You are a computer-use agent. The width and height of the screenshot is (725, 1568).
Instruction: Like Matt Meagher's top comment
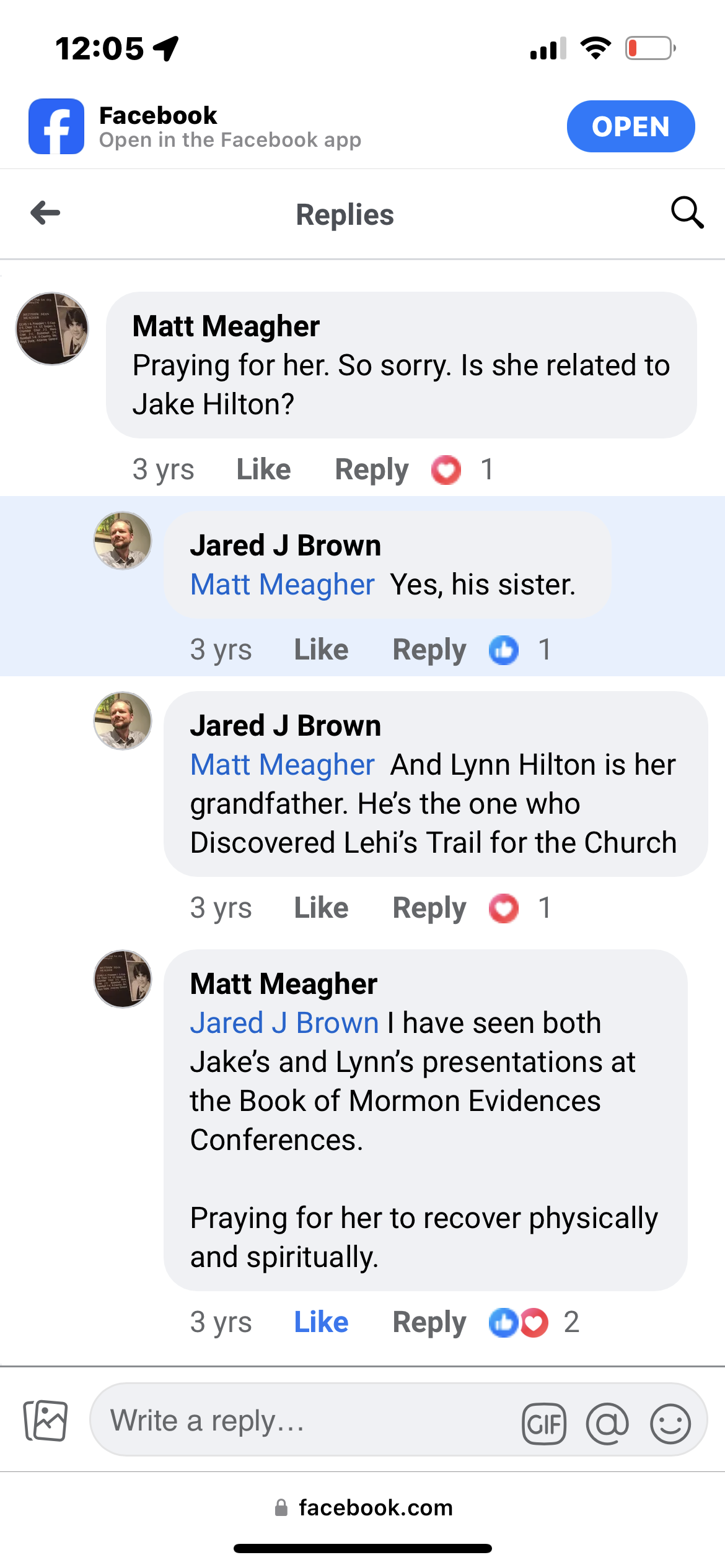pos(263,469)
